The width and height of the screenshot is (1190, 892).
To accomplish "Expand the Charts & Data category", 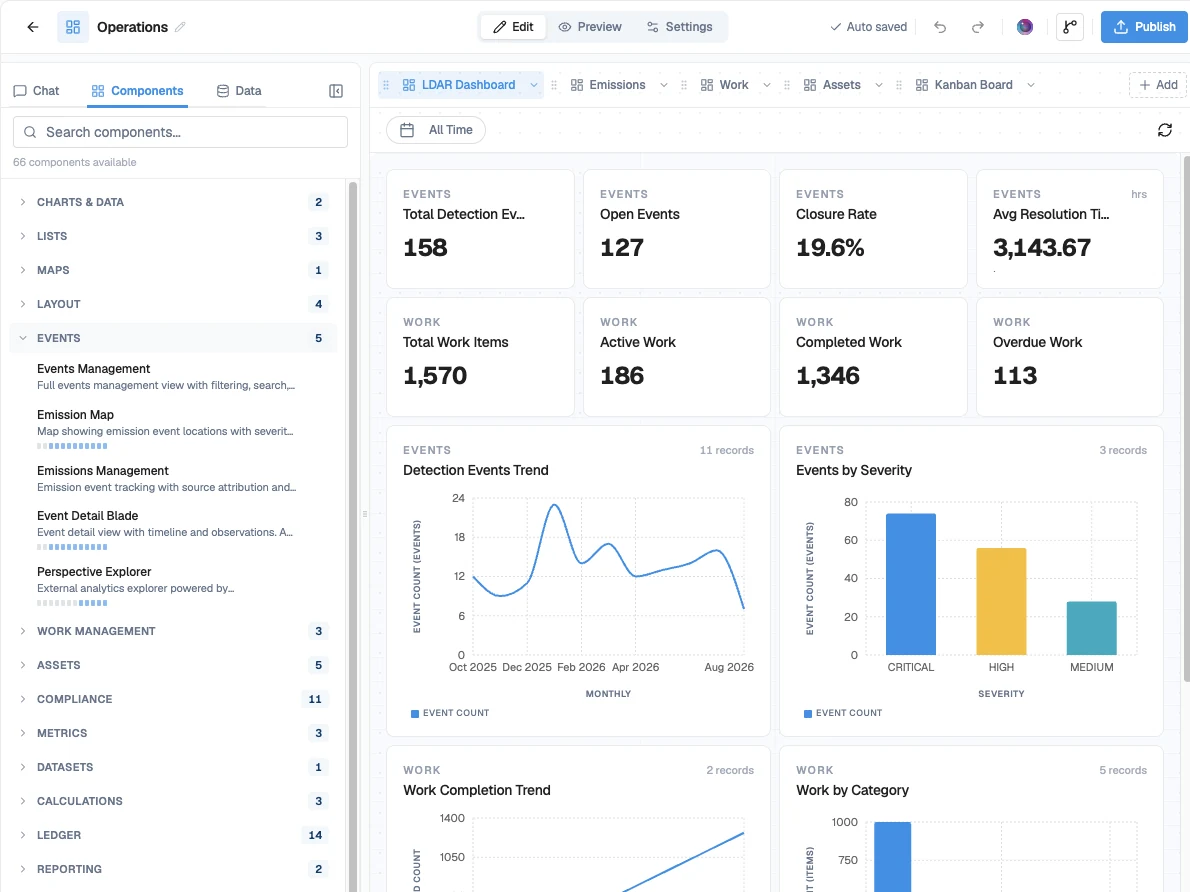I will point(173,202).
